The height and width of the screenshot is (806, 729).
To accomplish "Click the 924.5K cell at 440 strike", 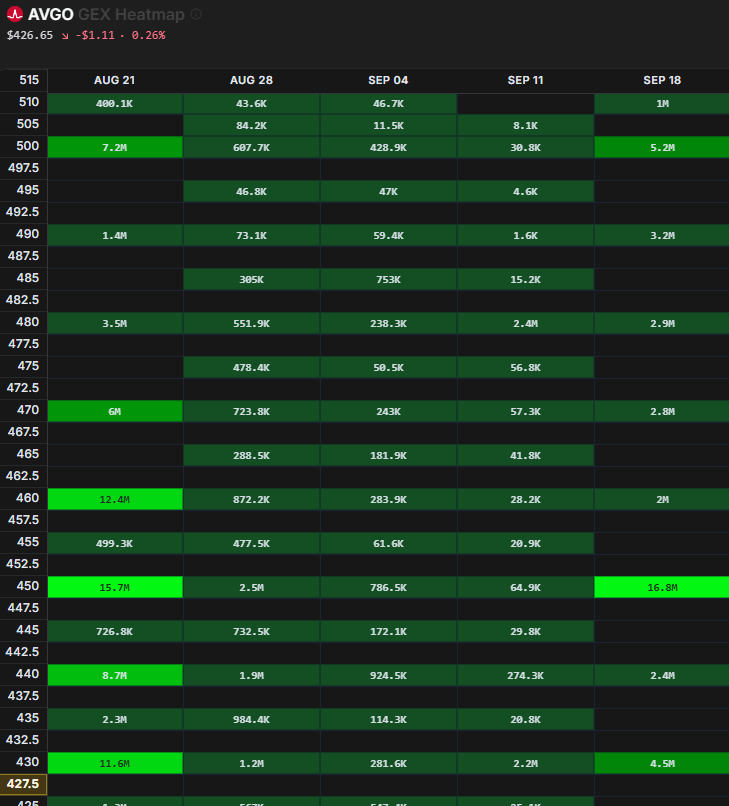I will (x=389, y=675).
